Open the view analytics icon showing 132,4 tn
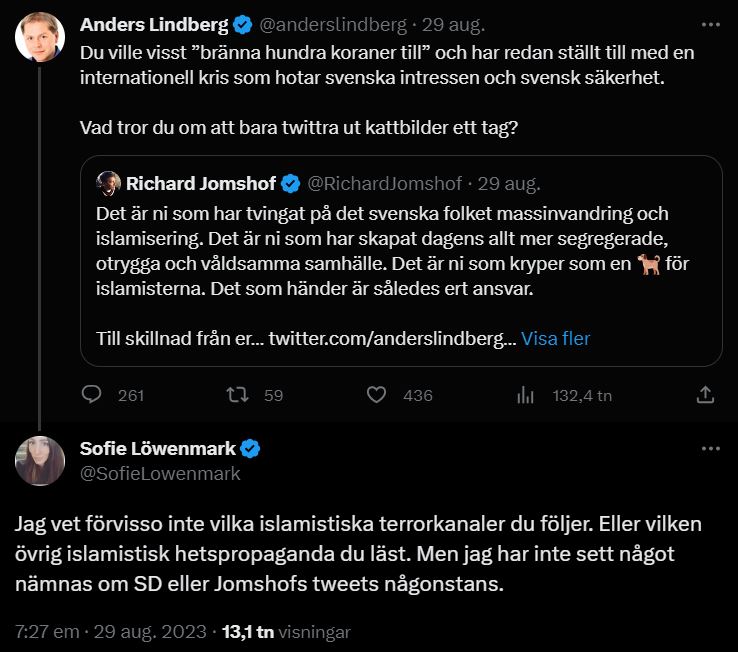The image size is (738, 652). (526, 395)
